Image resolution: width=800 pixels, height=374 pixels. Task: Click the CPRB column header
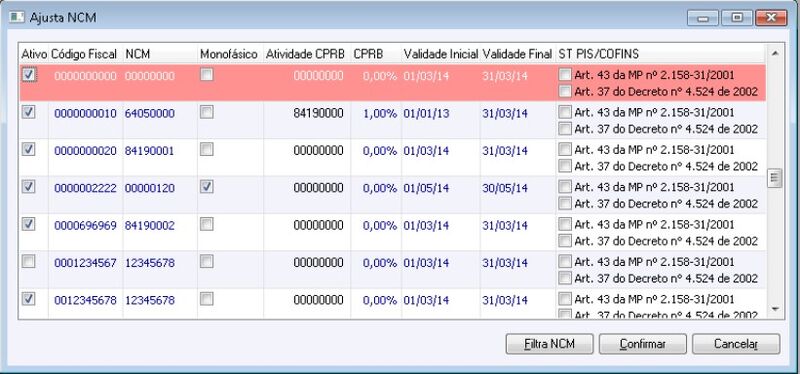coord(376,54)
